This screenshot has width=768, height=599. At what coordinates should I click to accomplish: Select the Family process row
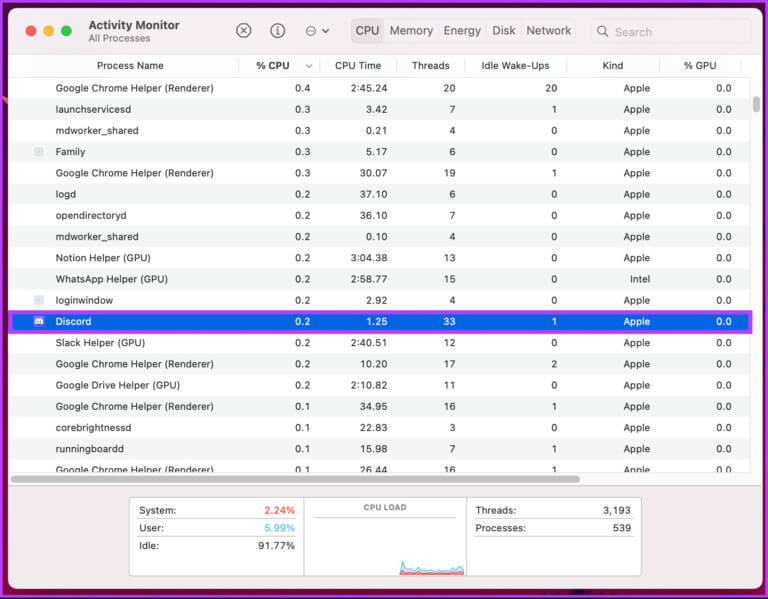[x=379, y=152]
